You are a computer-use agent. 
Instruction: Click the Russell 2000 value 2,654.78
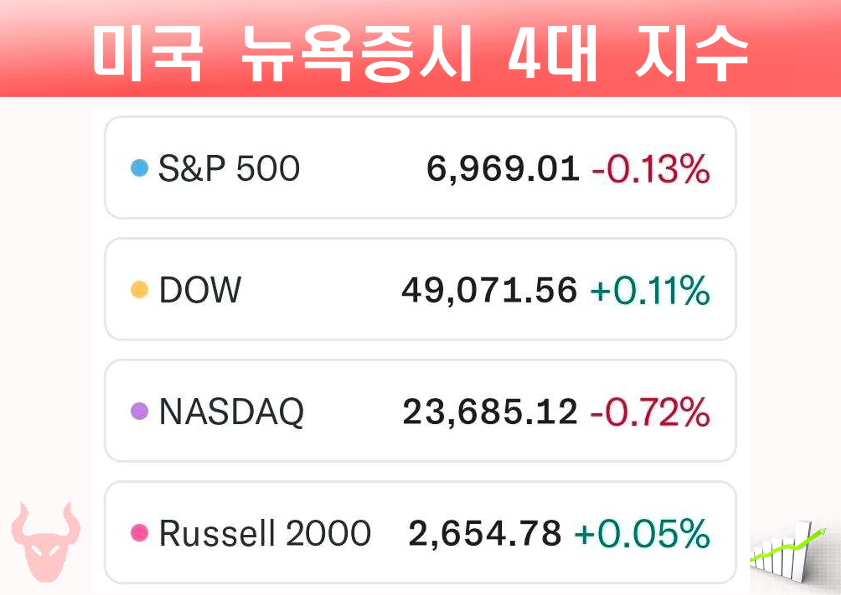click(x=485, y=533)
